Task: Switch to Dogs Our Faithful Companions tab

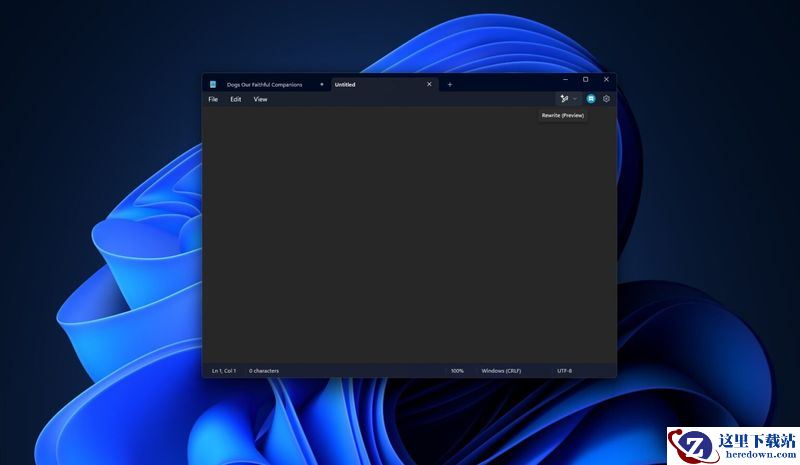Action: point(266,84)
